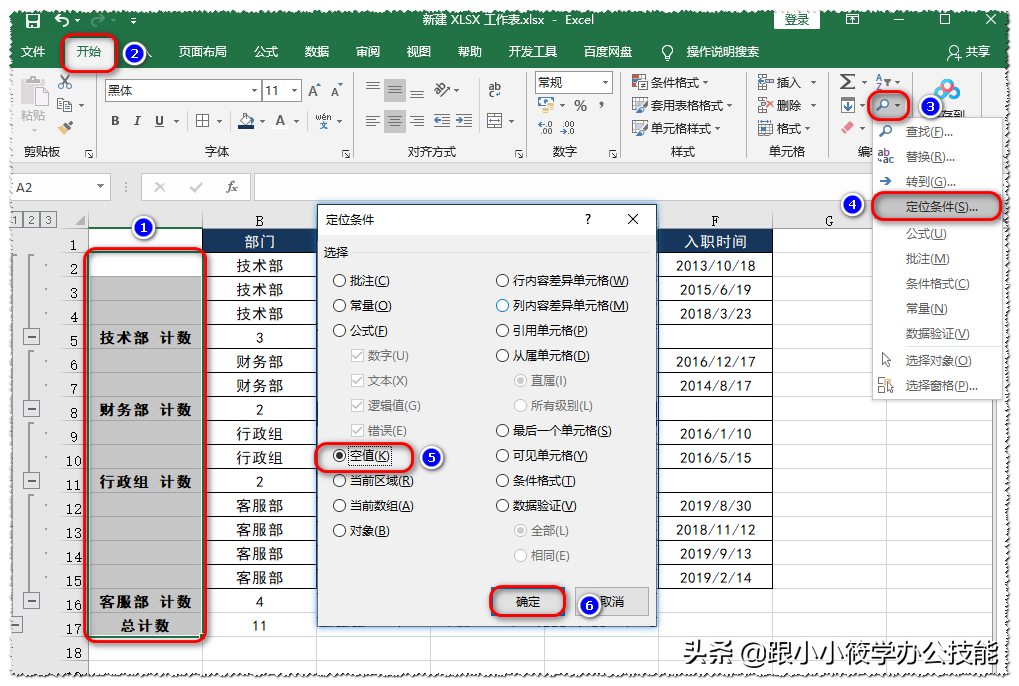The width and height of the screenshot is (1019, 686).
Task: Click the Sort and Filter A-Z icon
Action: 883,82
